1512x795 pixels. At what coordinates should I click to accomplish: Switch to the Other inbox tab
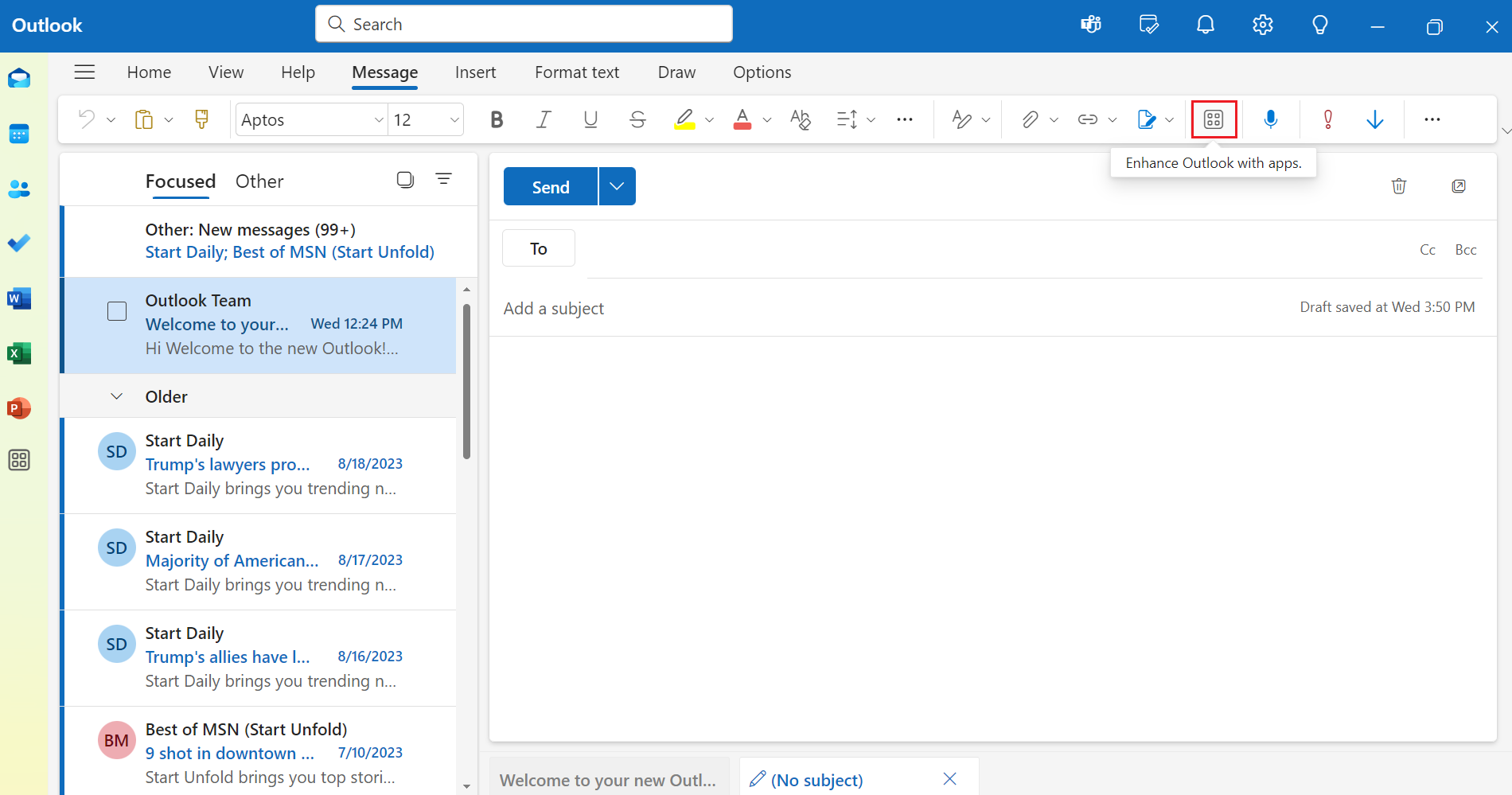[259, 181]
